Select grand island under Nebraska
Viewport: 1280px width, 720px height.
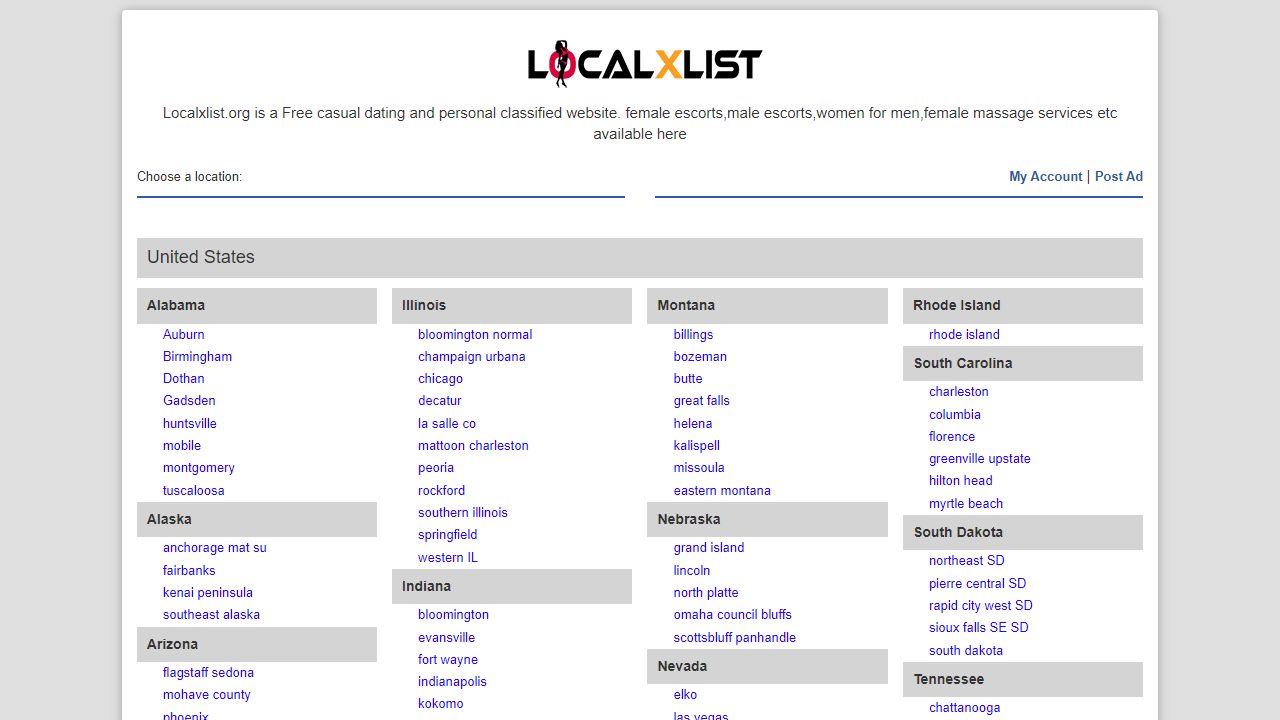tap(709, 547)
